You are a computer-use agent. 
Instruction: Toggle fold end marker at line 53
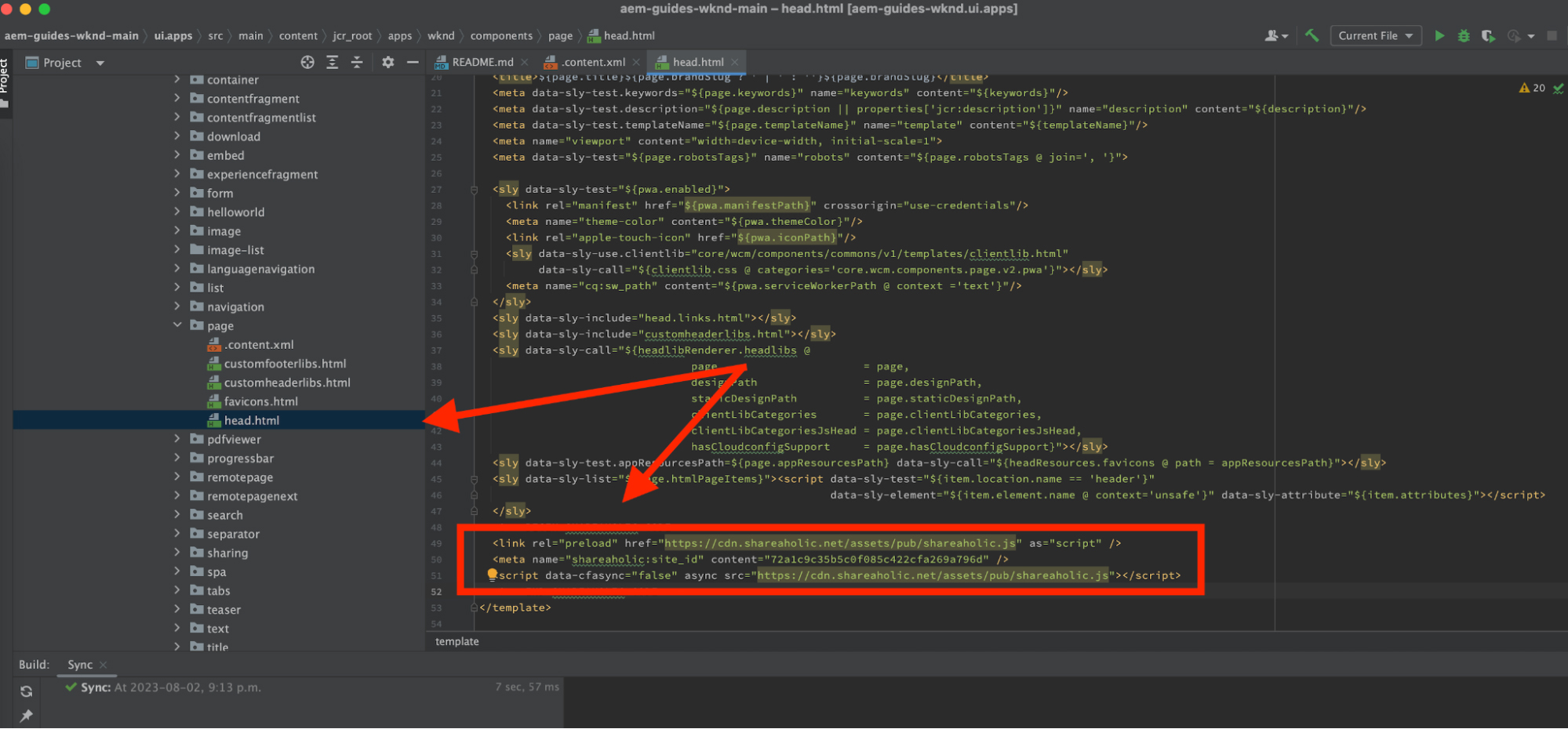(x=474, y=607)
